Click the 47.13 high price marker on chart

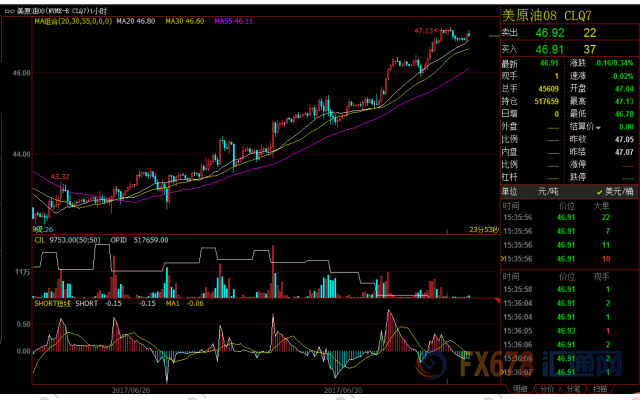(423, 31)
